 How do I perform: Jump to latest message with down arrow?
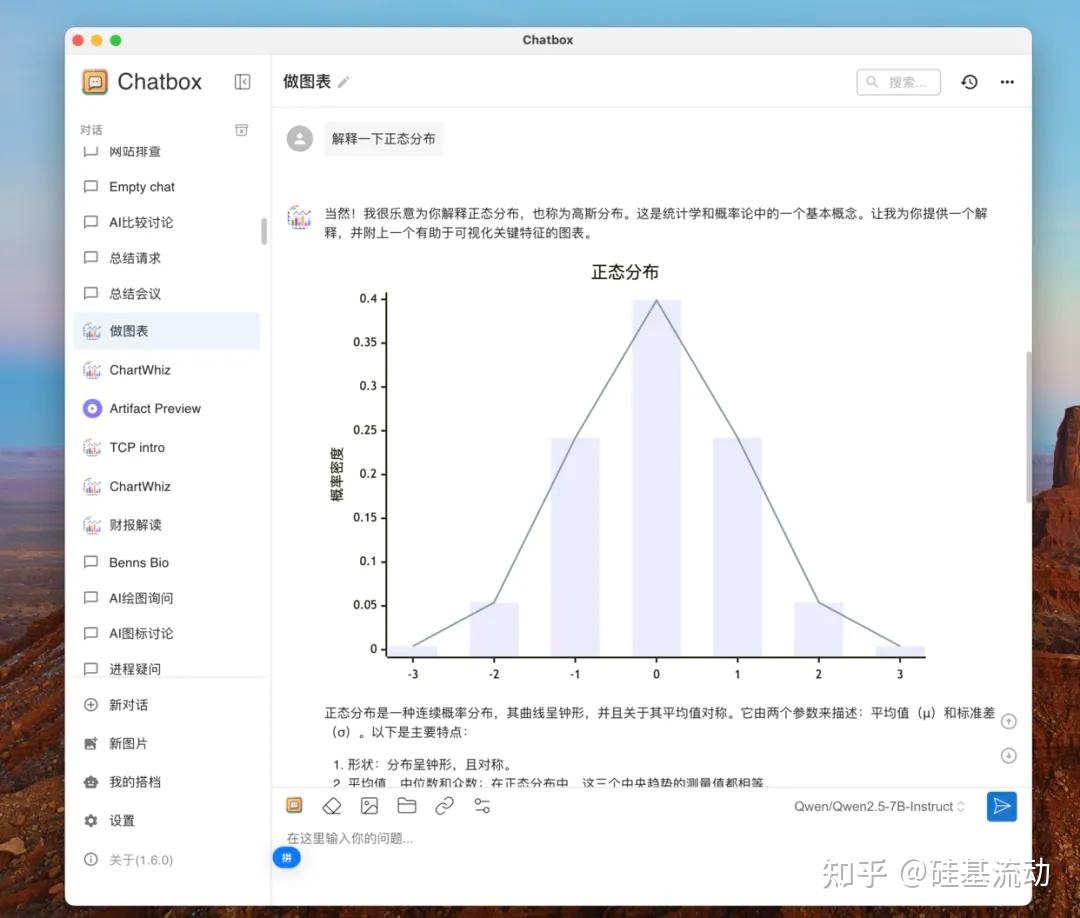tap(1009, 757)
